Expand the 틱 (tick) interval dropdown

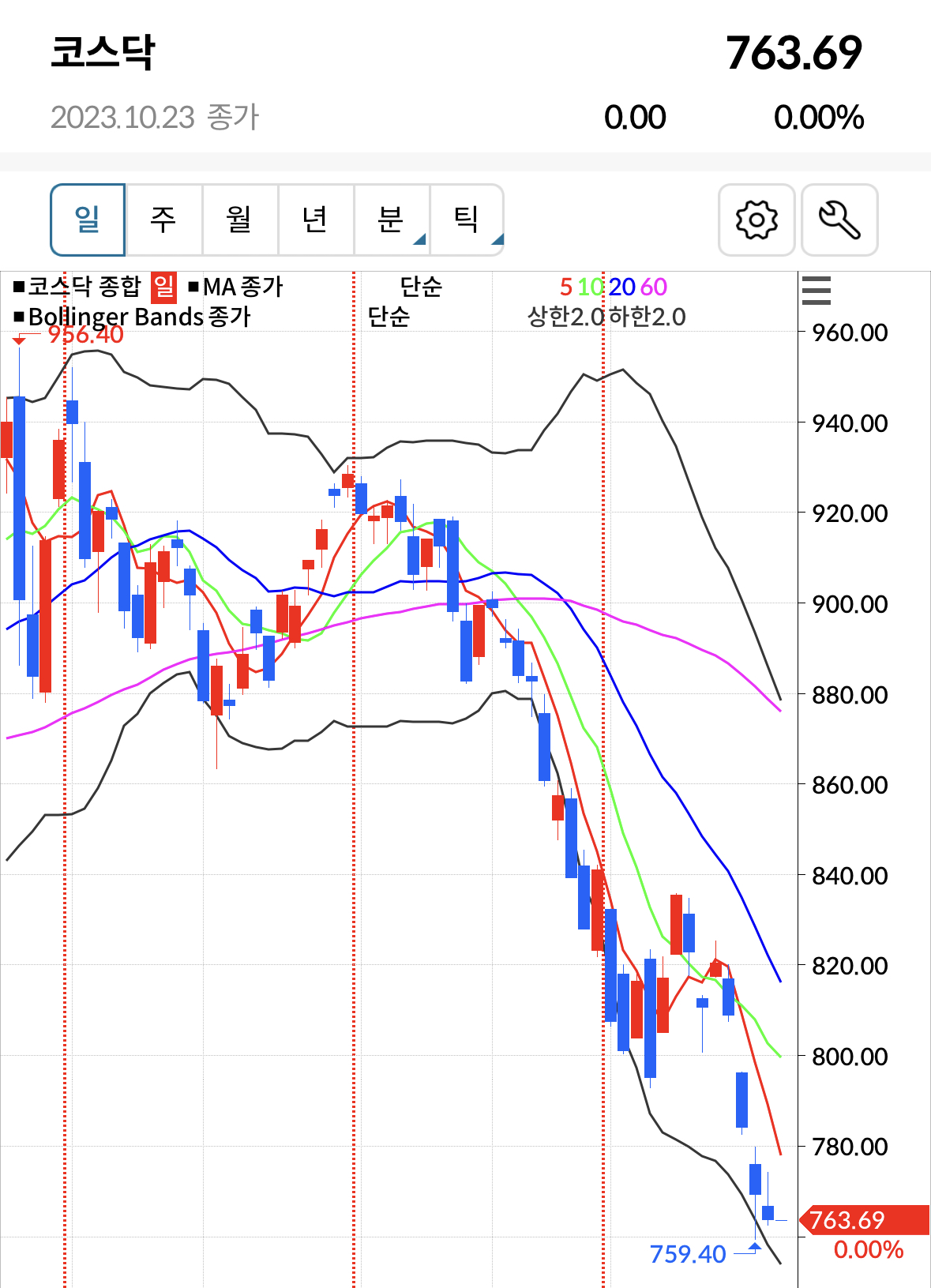(x=467, y=220)
